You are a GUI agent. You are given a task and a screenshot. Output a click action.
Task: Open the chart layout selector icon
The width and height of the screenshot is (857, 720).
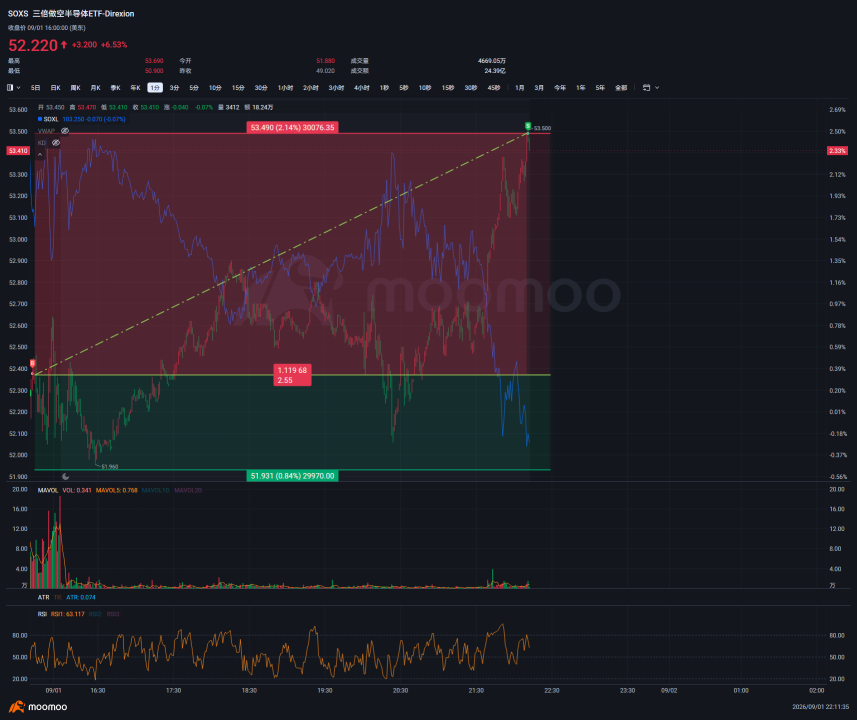10,87
